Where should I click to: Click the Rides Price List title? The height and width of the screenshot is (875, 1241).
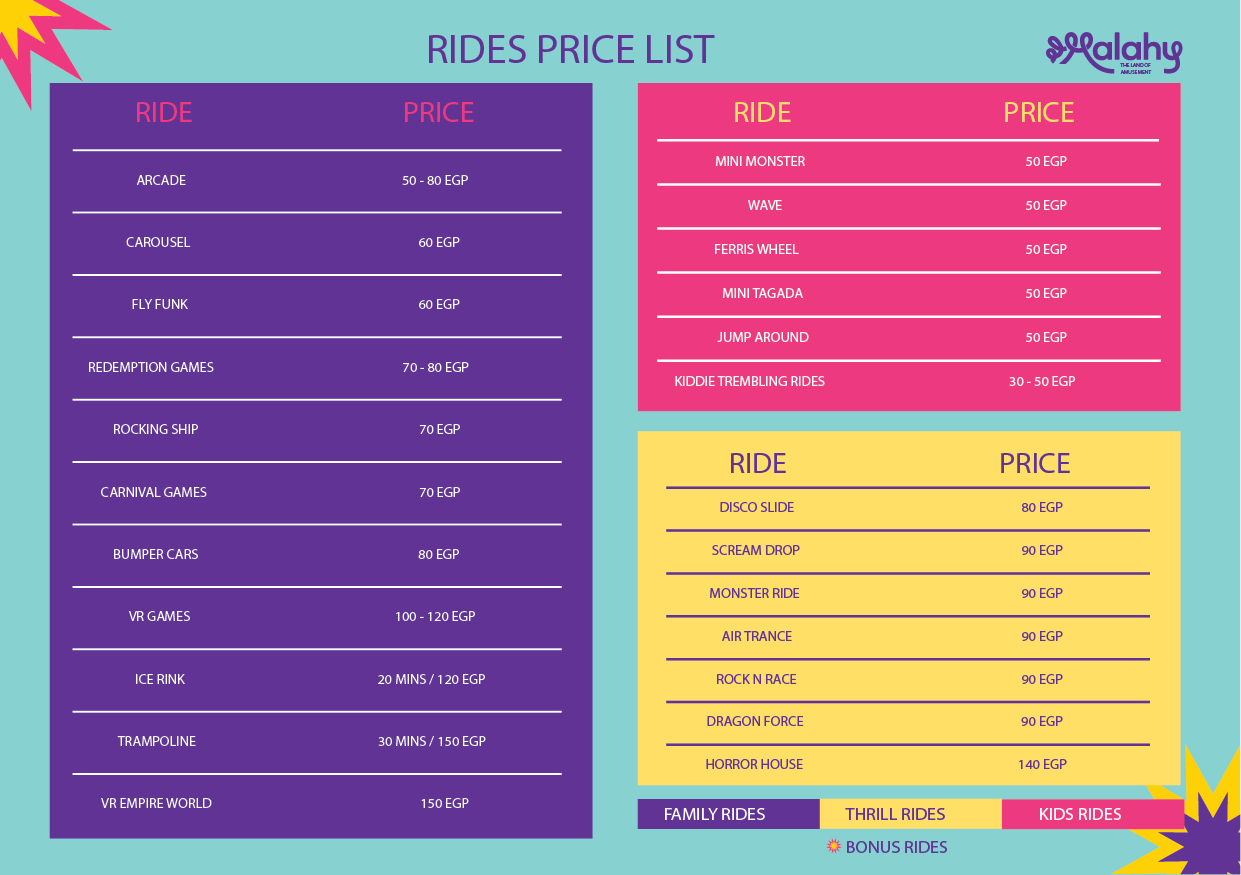(x=570, y=50)
